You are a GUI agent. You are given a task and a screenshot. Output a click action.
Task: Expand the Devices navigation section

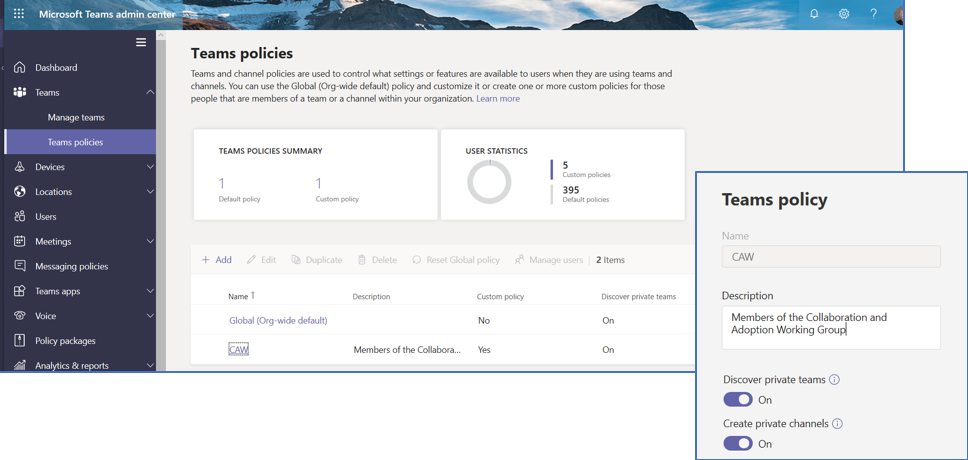coord(150,167)
